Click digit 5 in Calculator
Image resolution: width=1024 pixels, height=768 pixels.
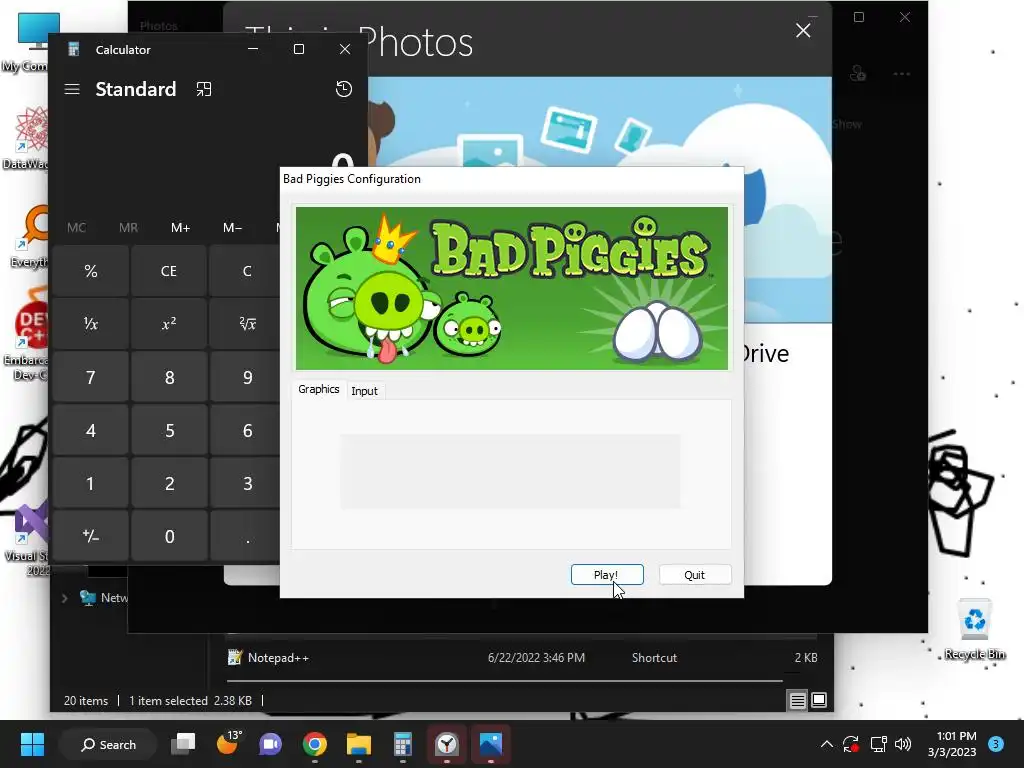(168, 430)
